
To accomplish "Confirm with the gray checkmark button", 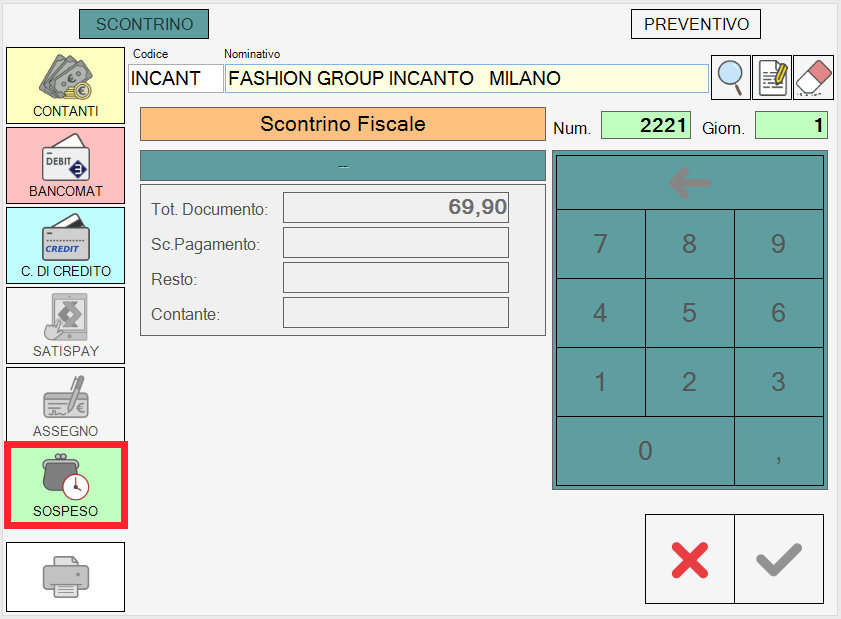I will [779, 559].
